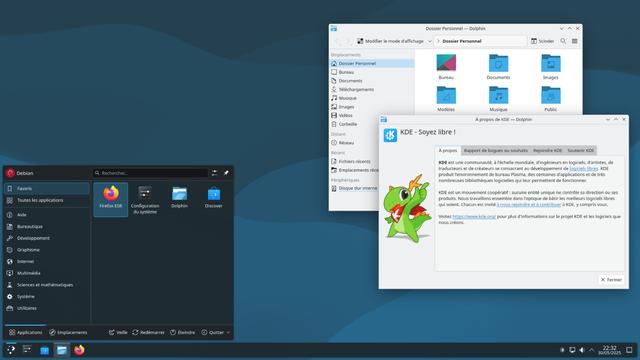Click Dossier Personnel in Dolphin breadcrumb bar
Image resolution: width=640 pixels, height=360 pixels.
[x=462, y=41]
